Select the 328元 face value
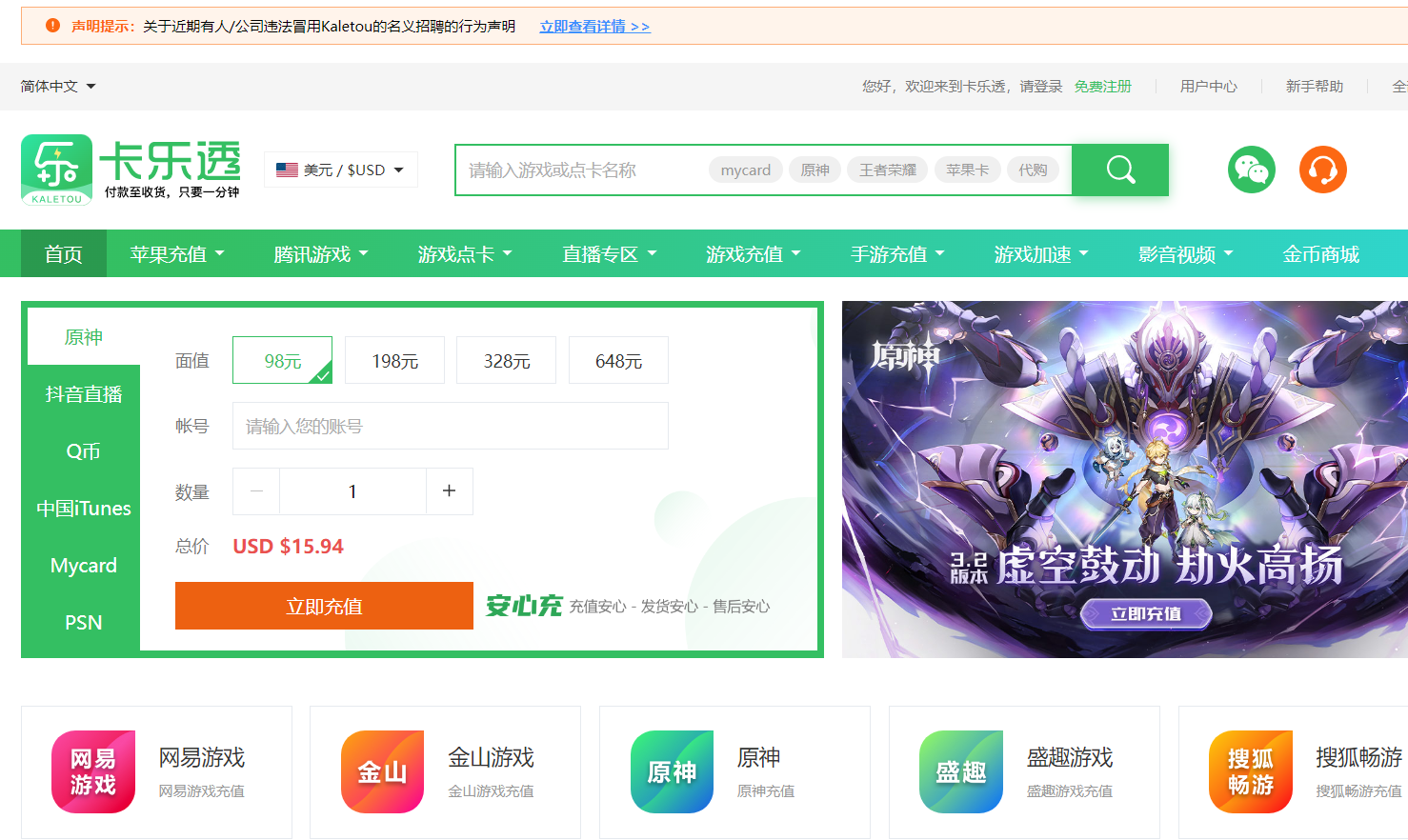The image size is (1408, 840). [507, 360]
